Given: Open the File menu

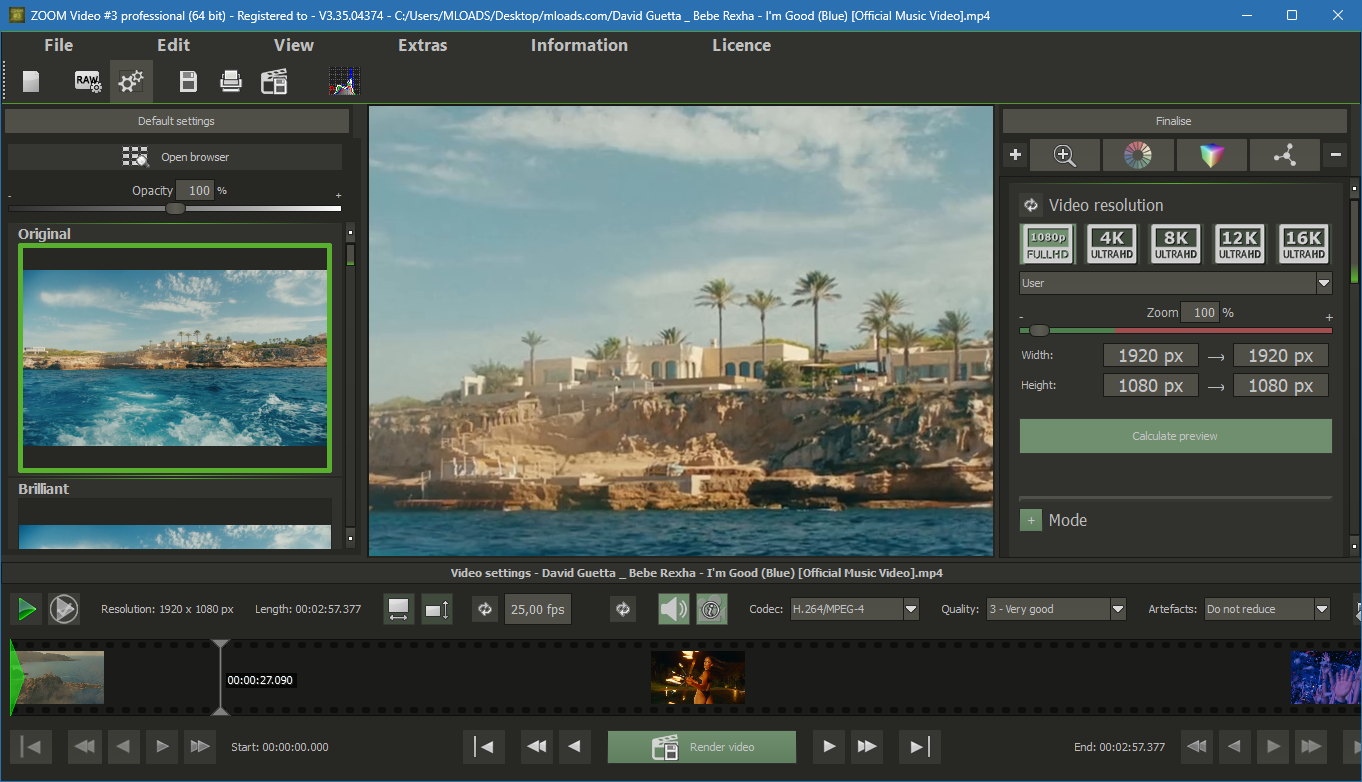Looking at the screenshot, I should coord(59,45).
